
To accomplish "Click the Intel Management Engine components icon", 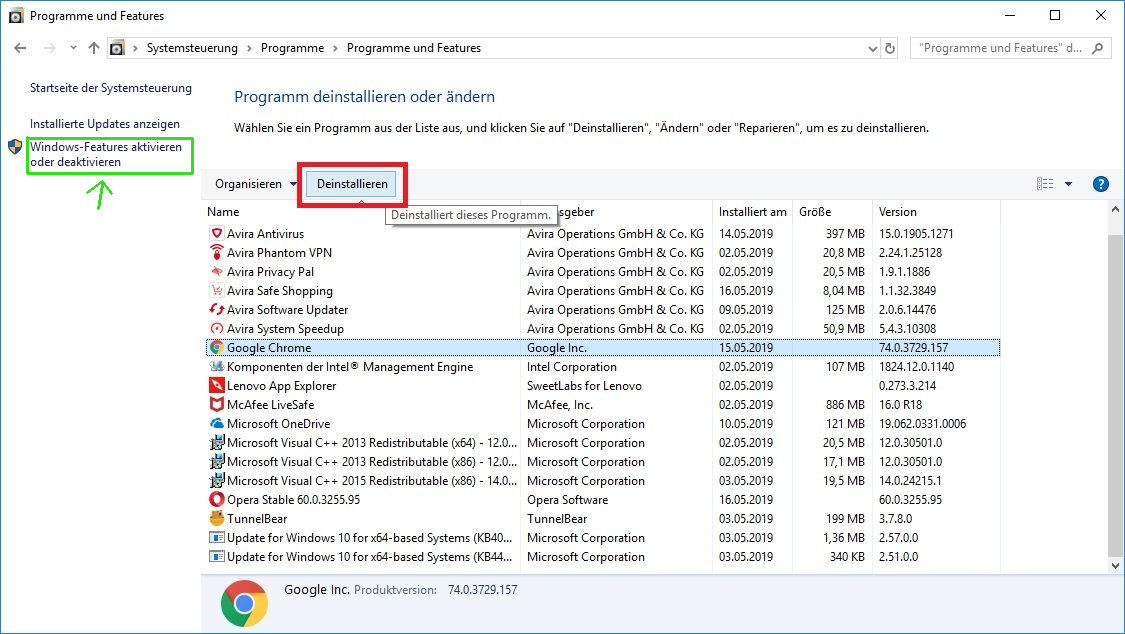I will point(216,366).
